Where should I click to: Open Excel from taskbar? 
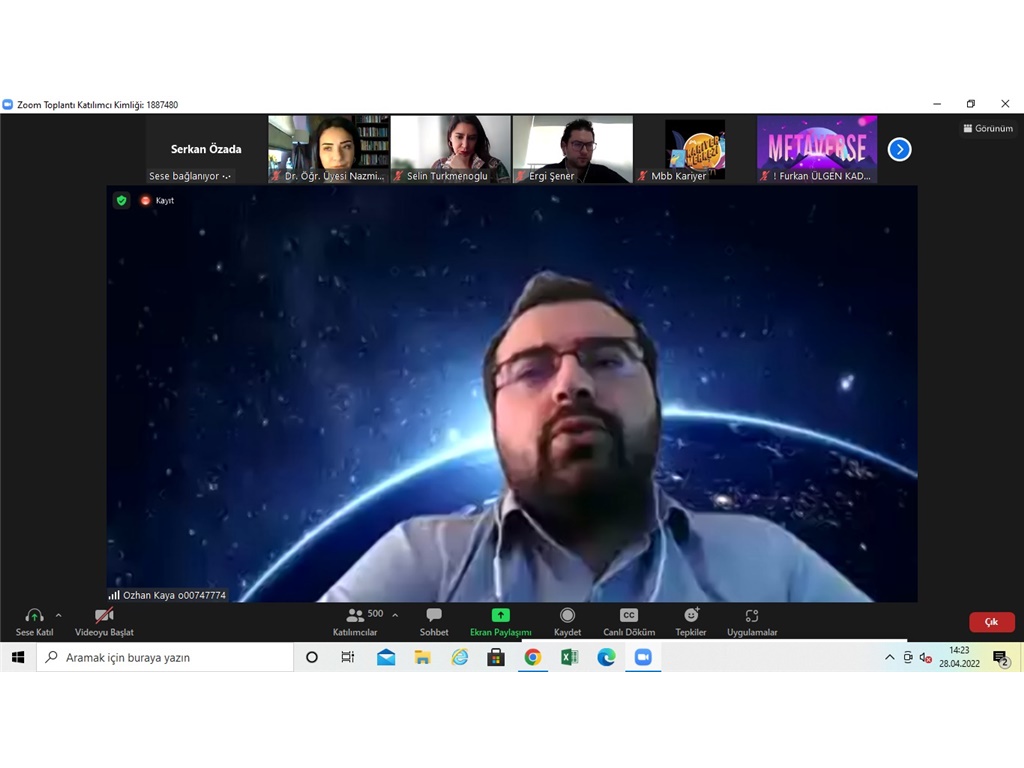[x=569, y=657]
